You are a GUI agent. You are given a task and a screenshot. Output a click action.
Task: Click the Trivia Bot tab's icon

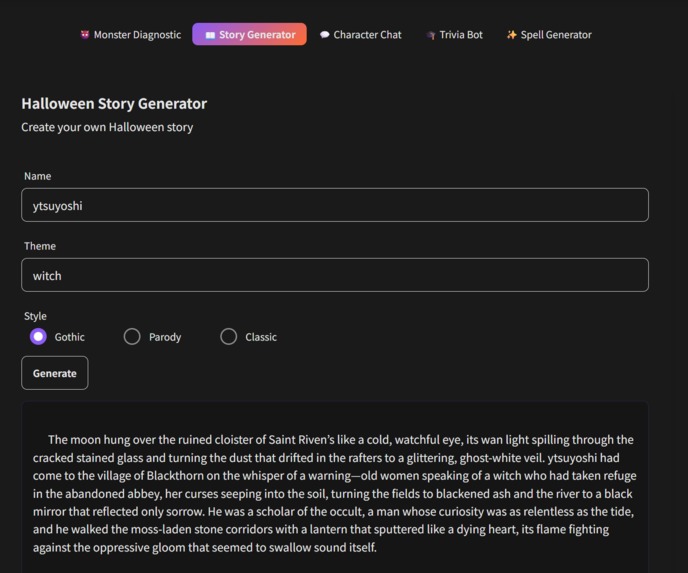pos(431,35)
